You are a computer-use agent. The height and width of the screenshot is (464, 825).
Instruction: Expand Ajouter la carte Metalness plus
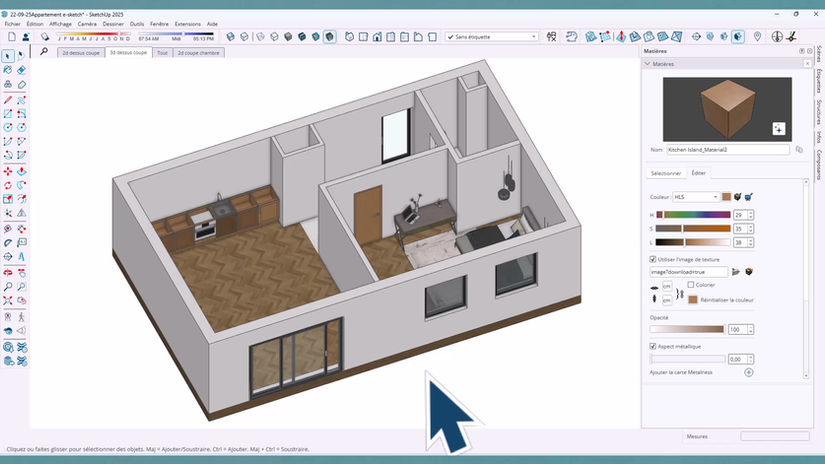pyautogui.click(x=749, y=372)
